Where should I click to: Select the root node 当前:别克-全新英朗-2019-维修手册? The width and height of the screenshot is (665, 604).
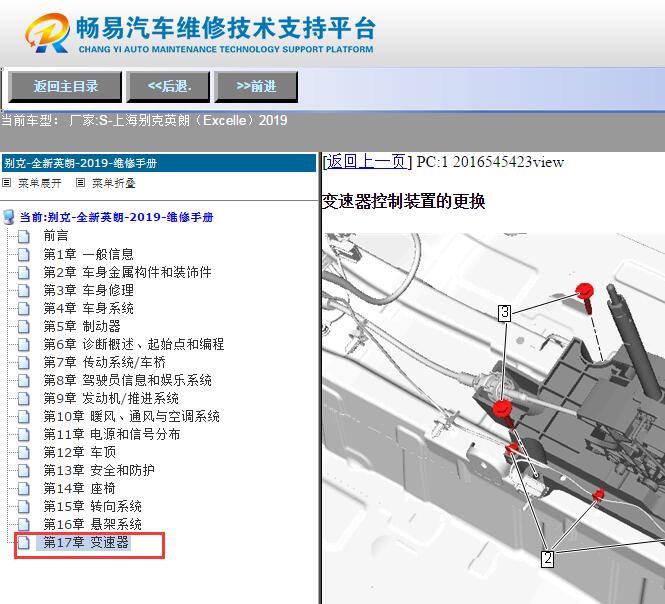116,217
